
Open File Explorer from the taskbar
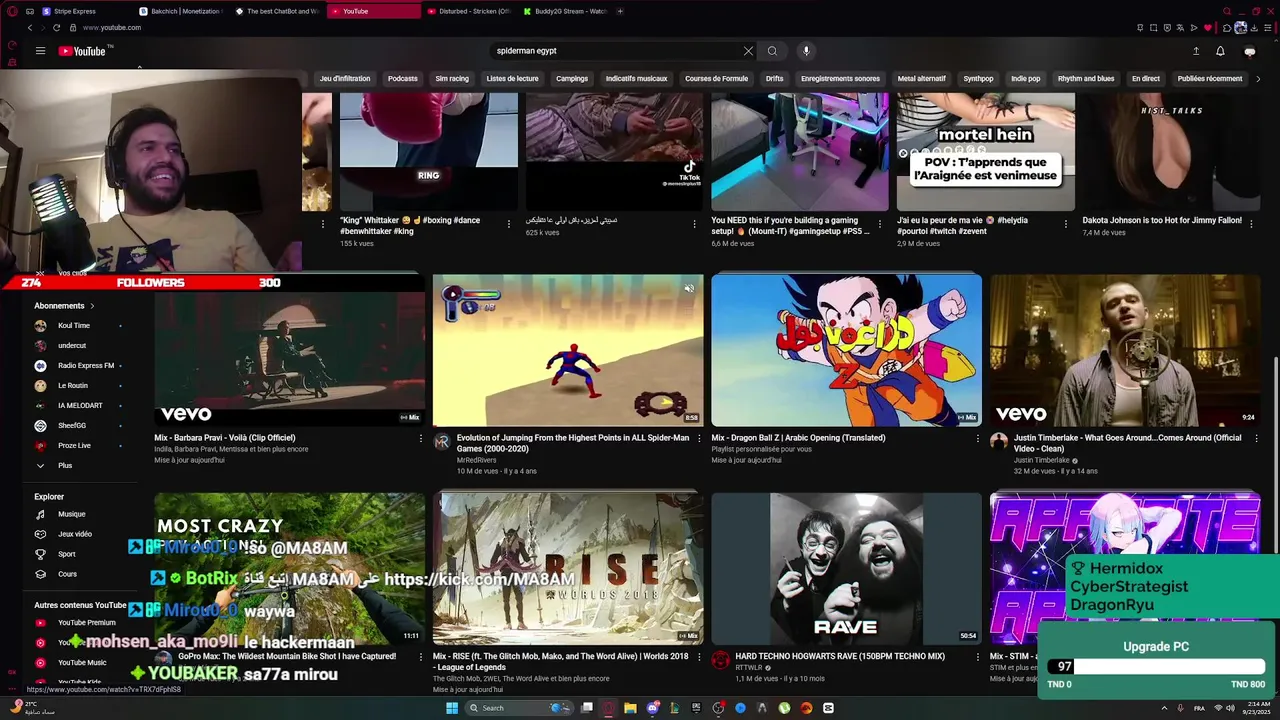pos(630,708)
